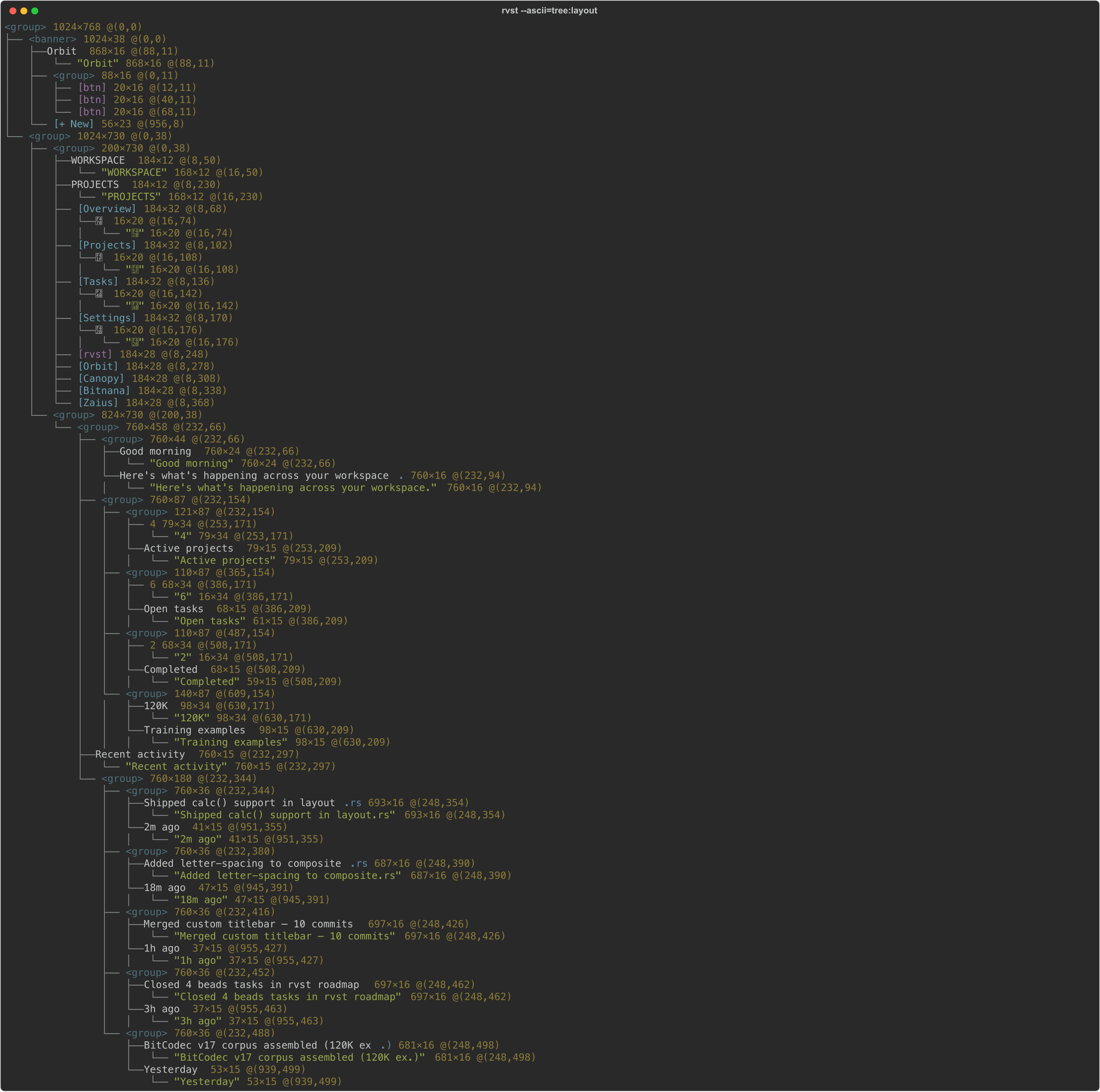Image resolution: width=1100 pixels, height=1092 pixels.
Task: Click the quoted "3h ago" string
Action: pos(198,1021)
